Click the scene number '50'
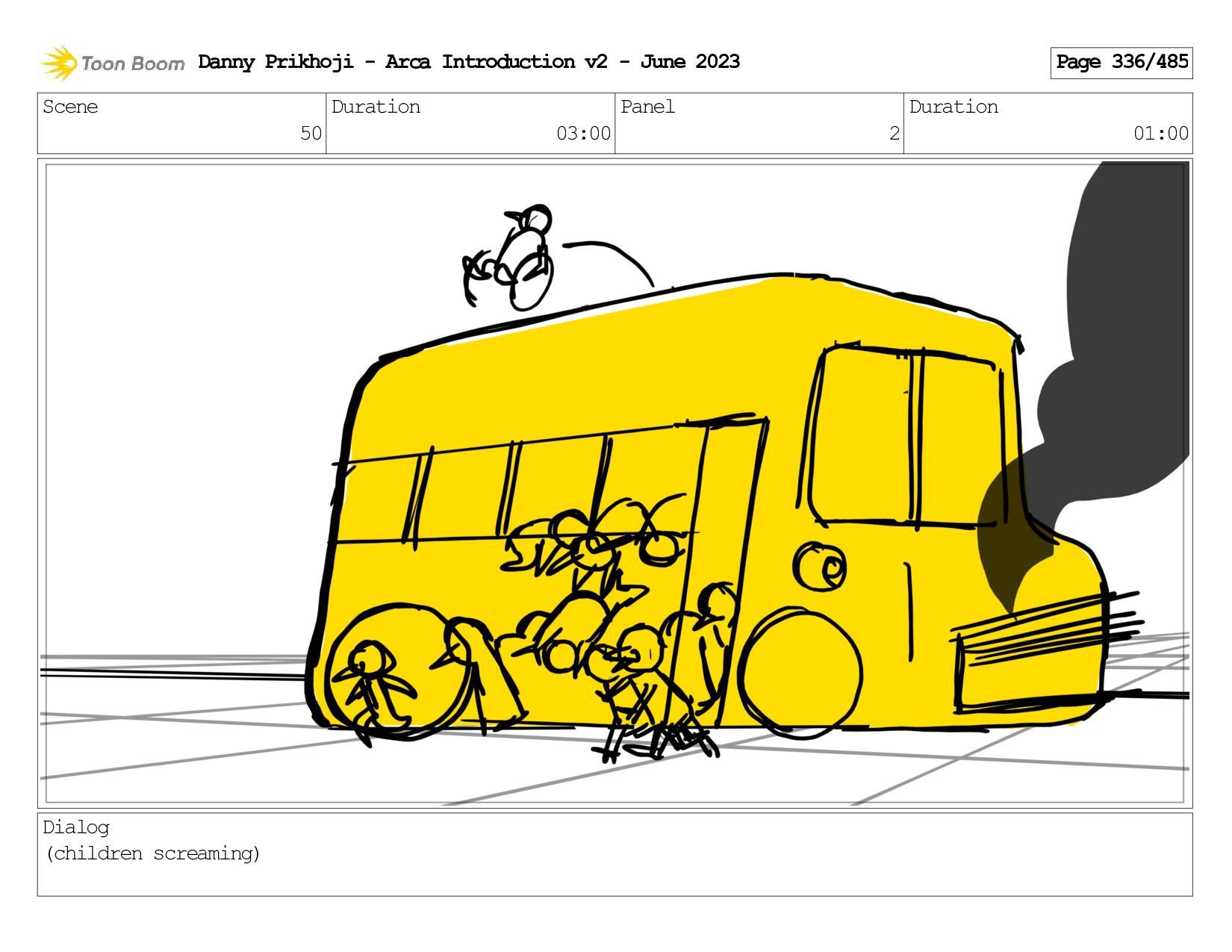The image size is (1232, 952). pyautogui.click(x=311, y=134)
